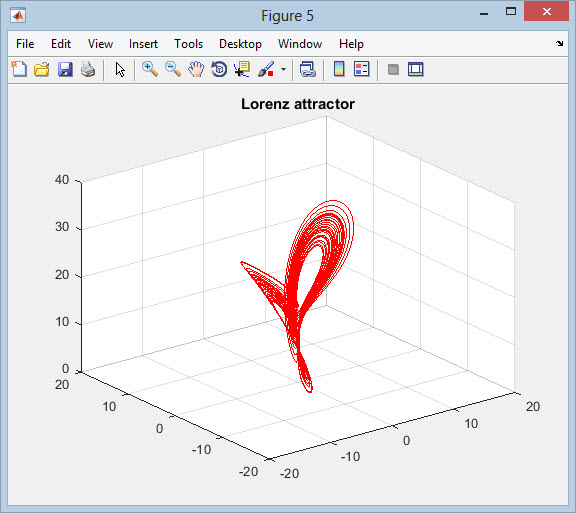This screenshot has width=576, height=513.
Task: Choose the Data Cursor tool
Action: tap(242, 69)
